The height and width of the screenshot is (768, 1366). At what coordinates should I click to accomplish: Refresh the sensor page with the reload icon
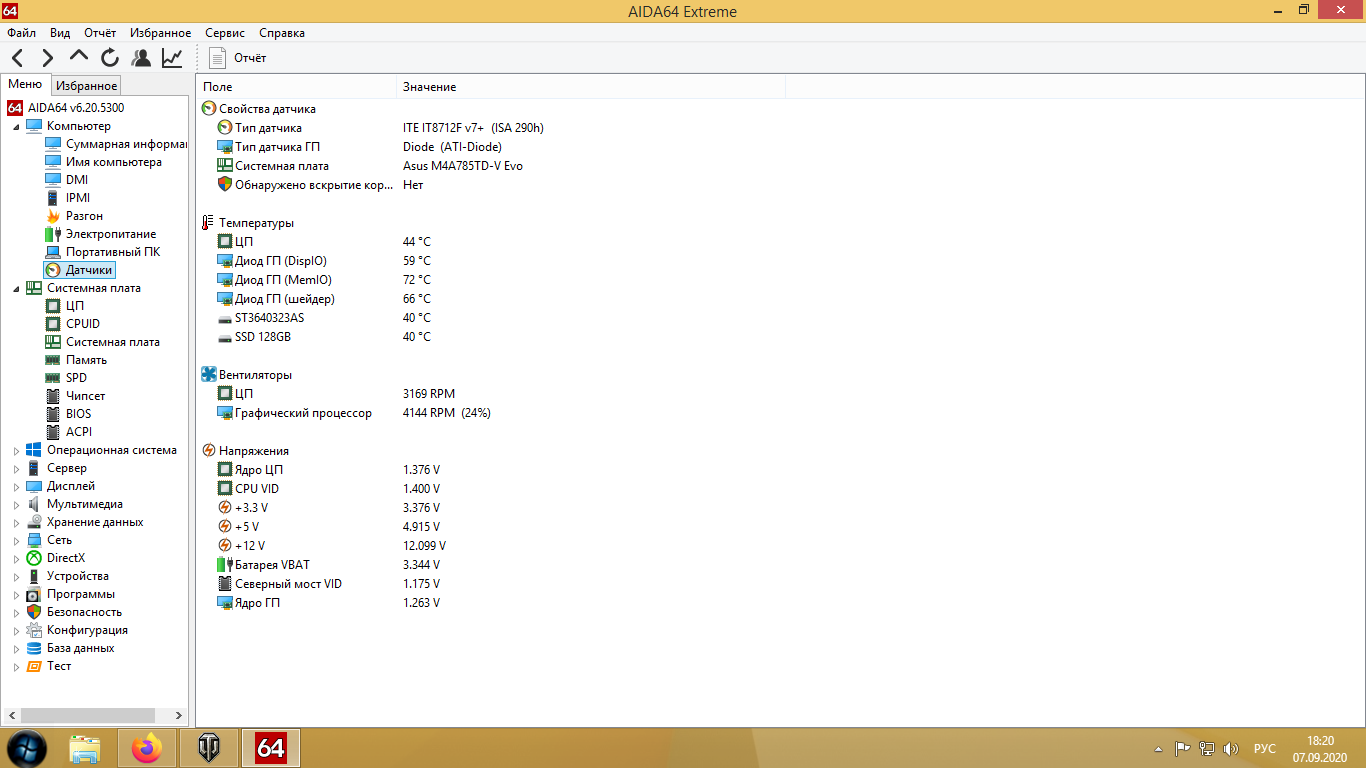tap(110, 58)
